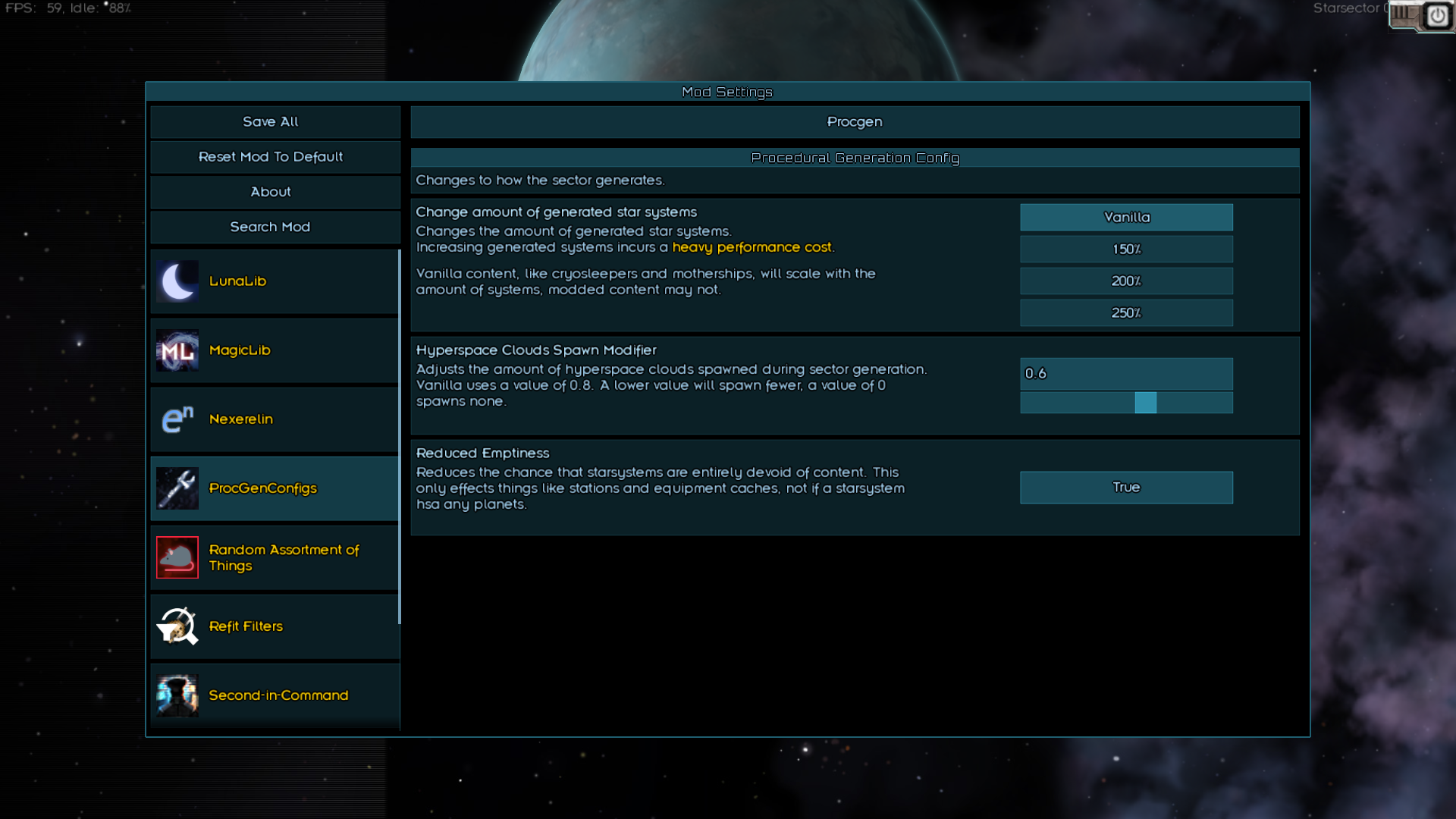Click the MagicLib ML icon
The width and height of the screenshot is (1456, 819).
177,350
